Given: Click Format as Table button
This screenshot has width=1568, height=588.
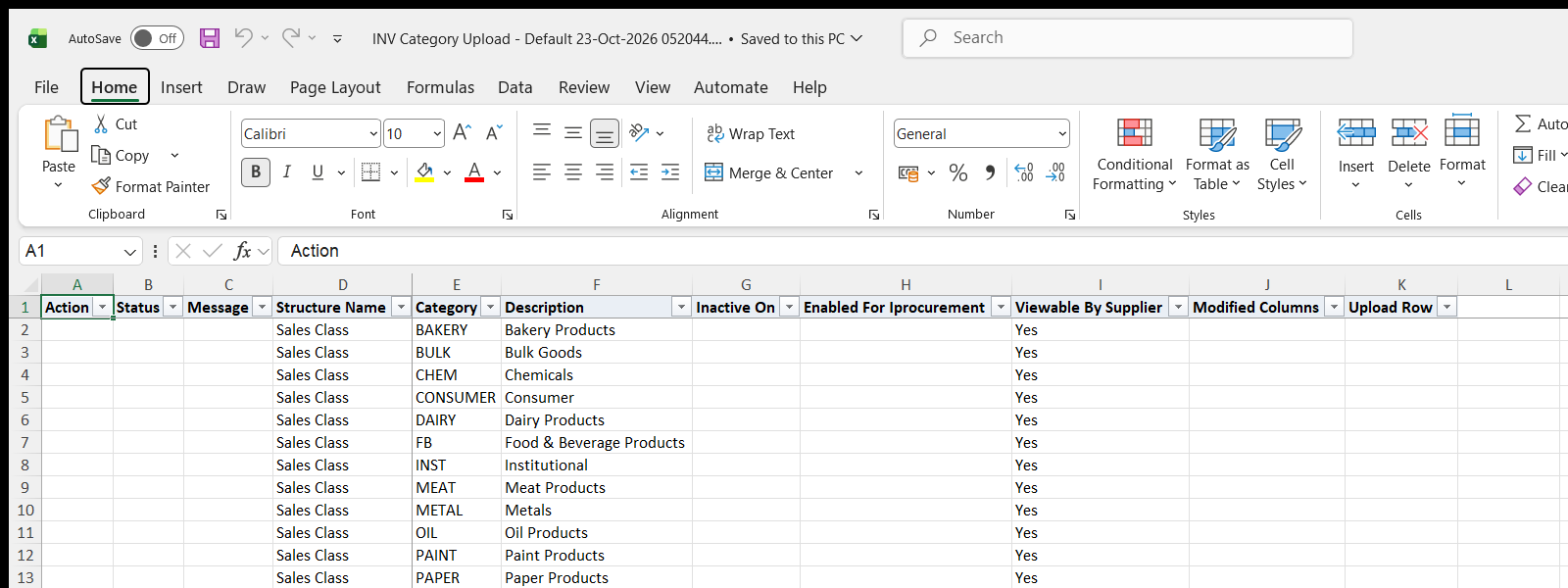Looking at the screenshot, I should (1217, 155).
